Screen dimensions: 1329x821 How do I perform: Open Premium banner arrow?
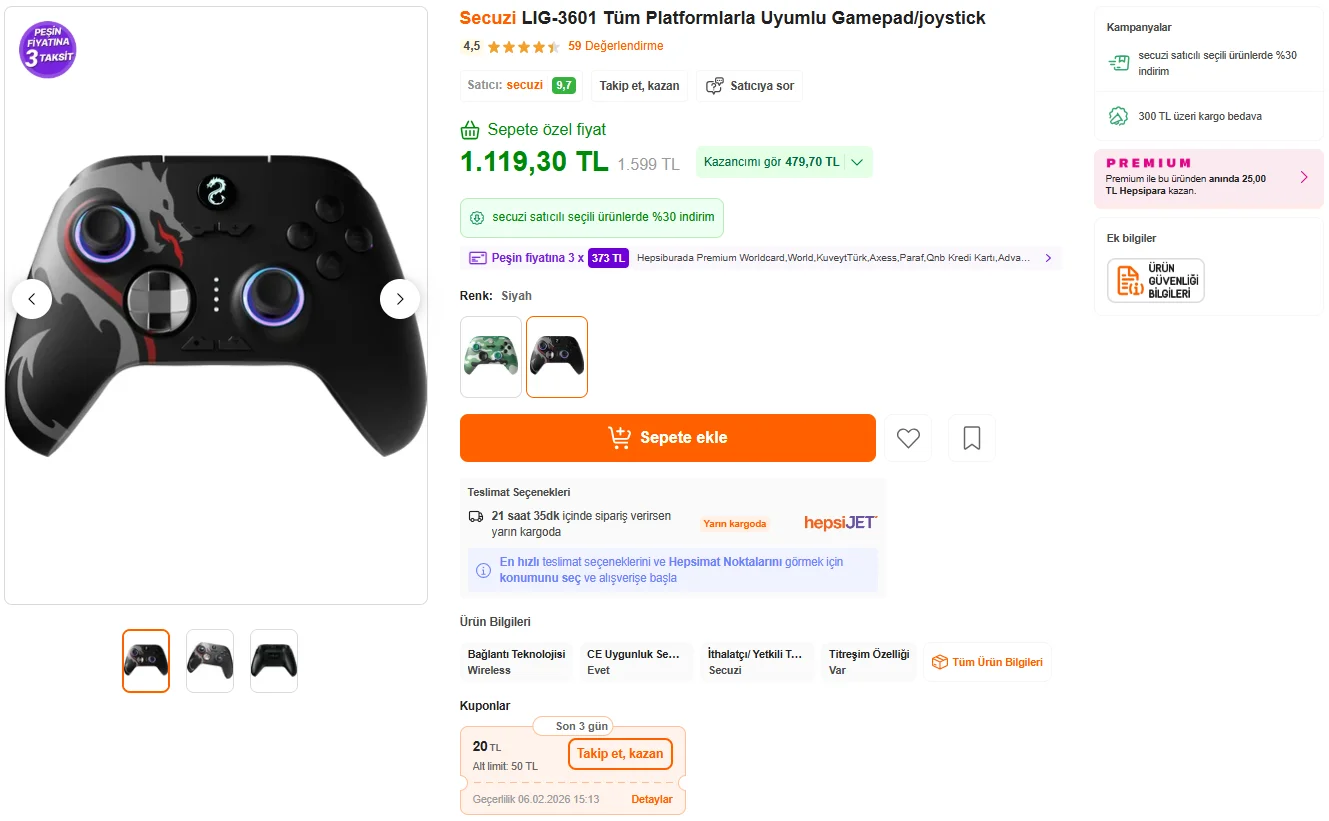[x=1304, y=177]
